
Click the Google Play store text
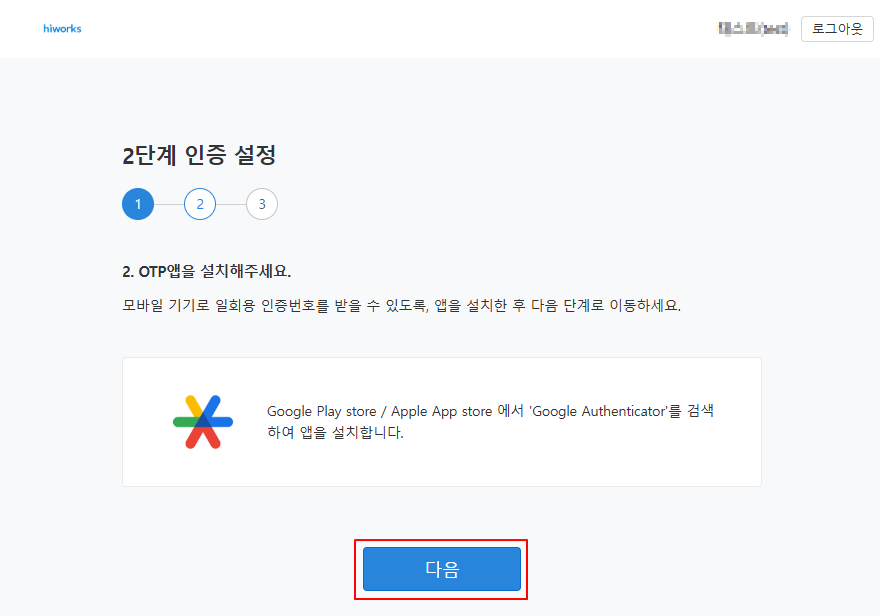323,411
